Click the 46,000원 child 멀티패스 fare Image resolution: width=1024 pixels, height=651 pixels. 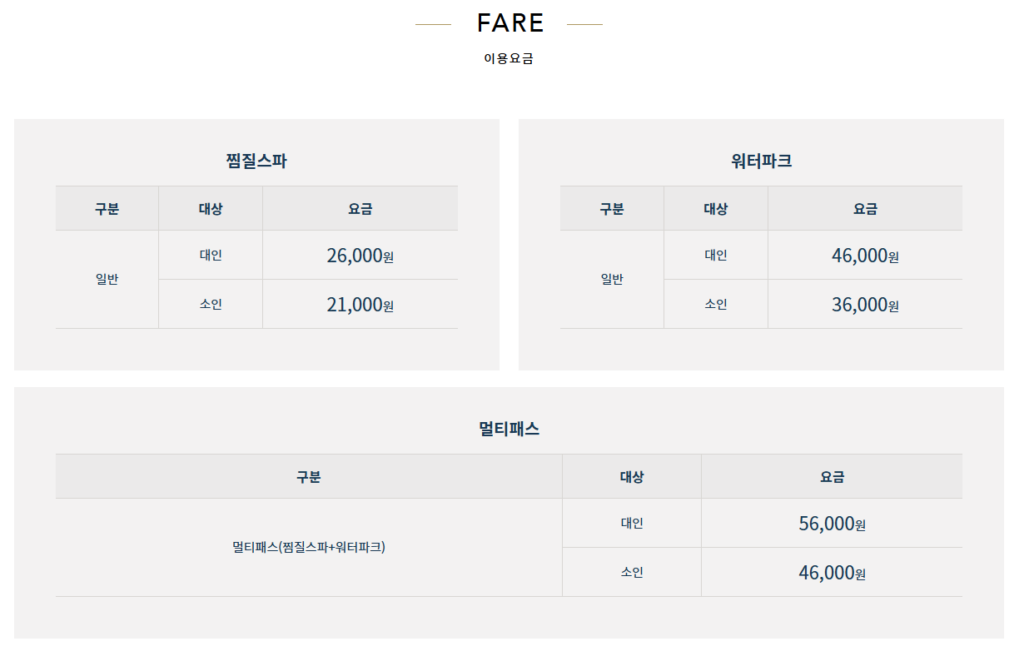click(x=832, y=573)
